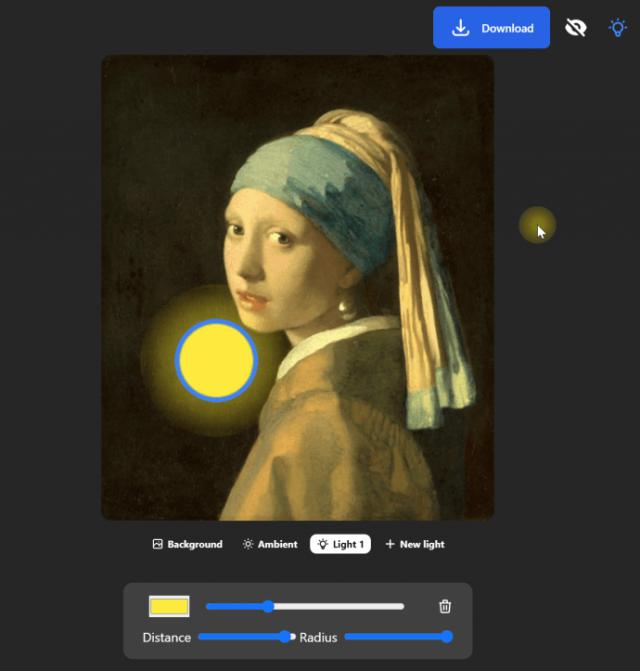
Task: Click the Ambient tab's sun icon
Action: coord(248,544)
